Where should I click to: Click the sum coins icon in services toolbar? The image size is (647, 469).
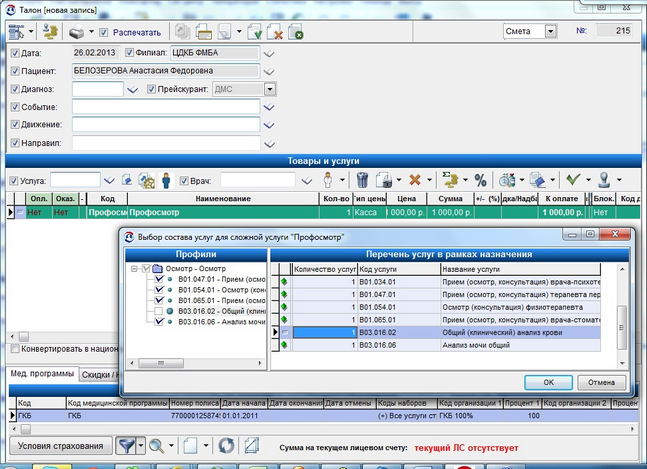pyautogui.click(x=450, y=180)
